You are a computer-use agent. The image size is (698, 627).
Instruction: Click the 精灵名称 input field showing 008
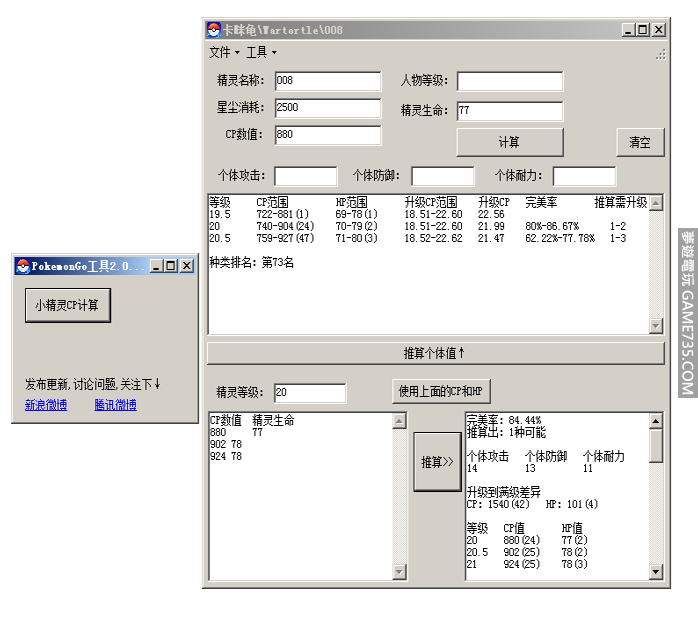pyautogui.click(x=328, y=81)
